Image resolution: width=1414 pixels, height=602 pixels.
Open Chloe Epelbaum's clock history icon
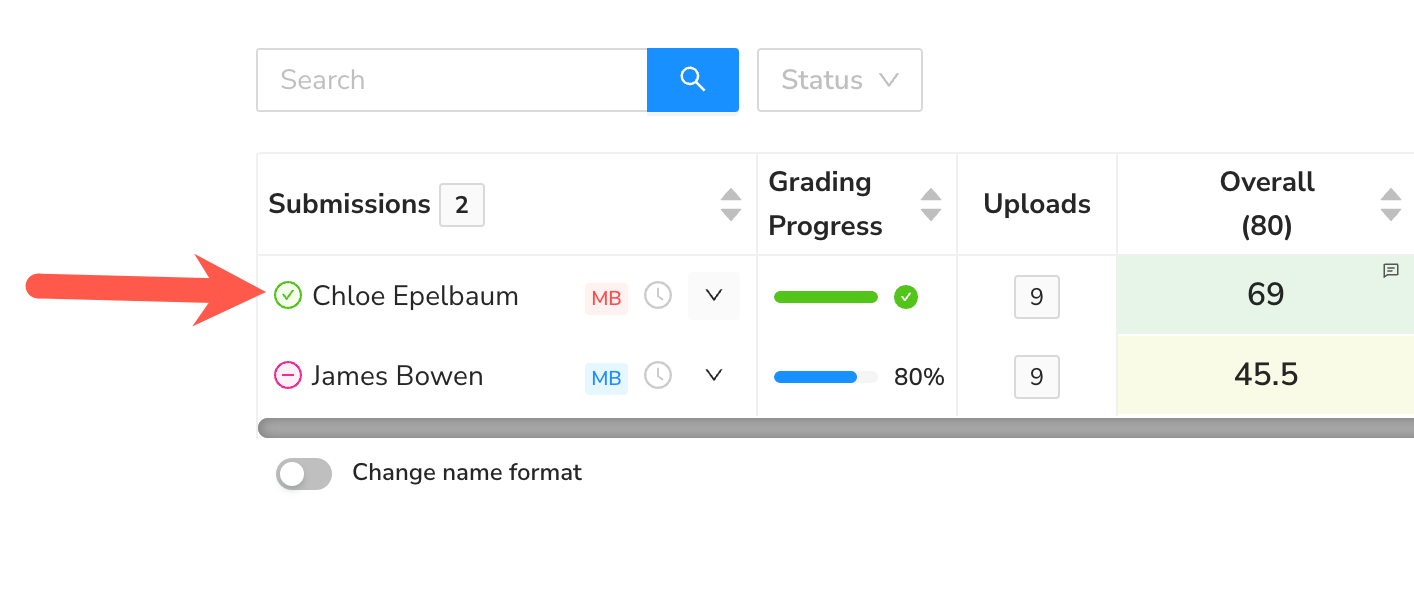(657, 295)
